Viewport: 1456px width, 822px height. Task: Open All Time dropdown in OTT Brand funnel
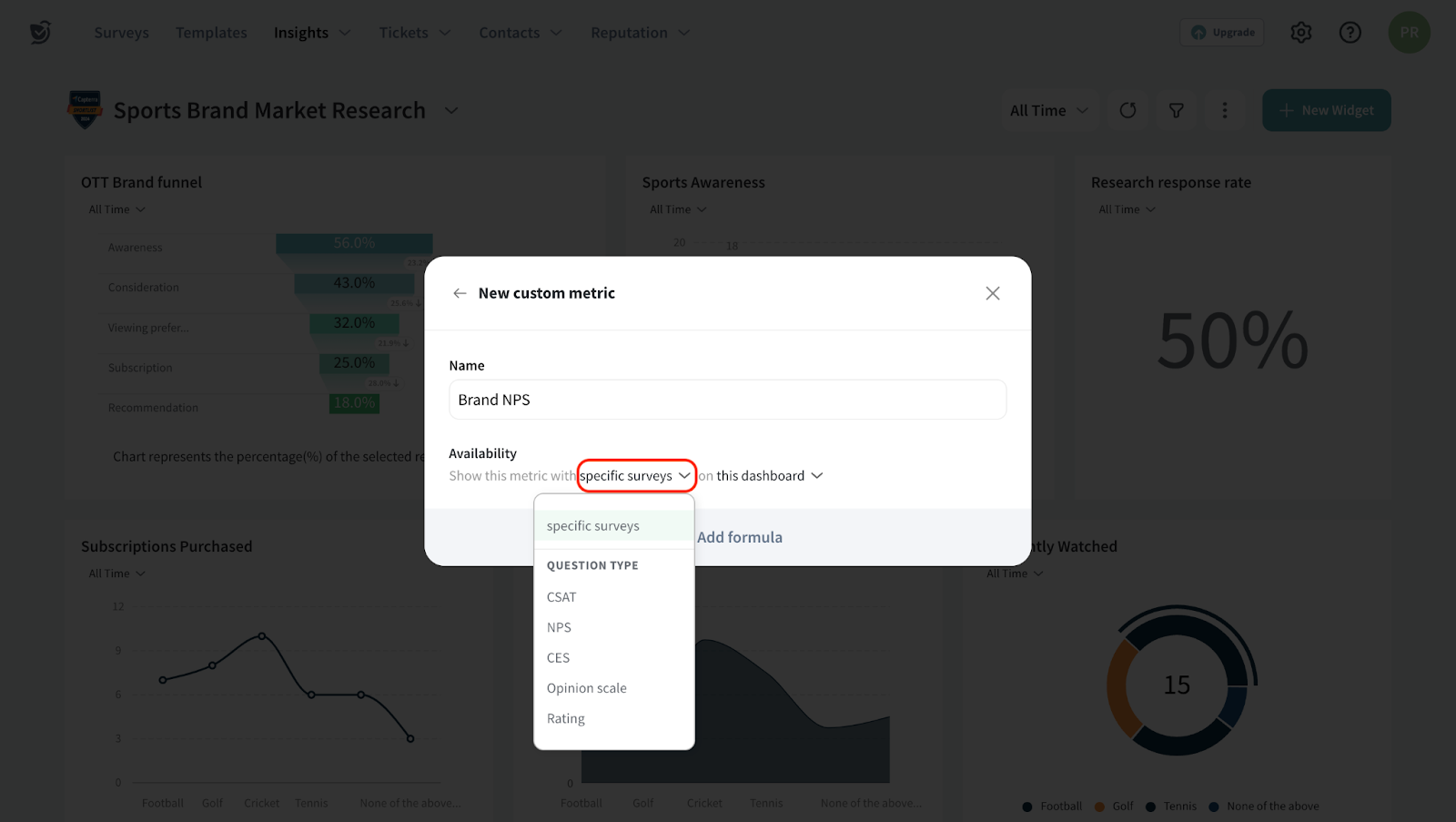[116, 209]
